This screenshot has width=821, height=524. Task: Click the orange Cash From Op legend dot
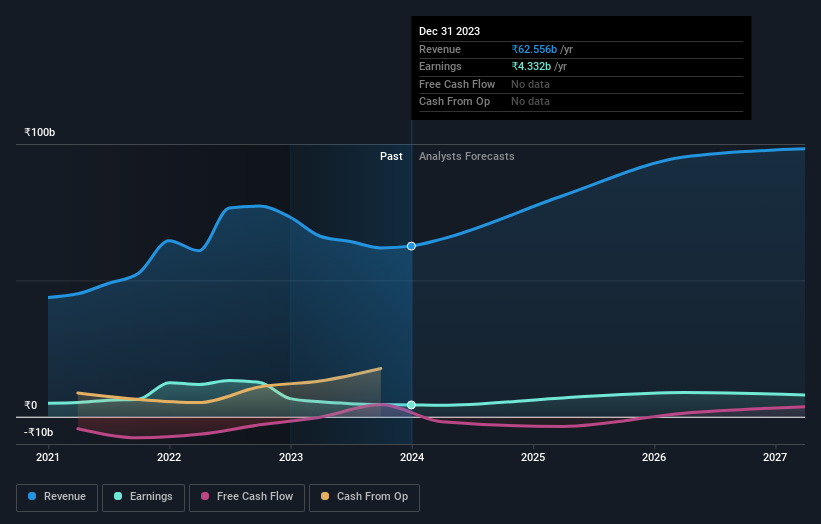(x=325, y=496)
